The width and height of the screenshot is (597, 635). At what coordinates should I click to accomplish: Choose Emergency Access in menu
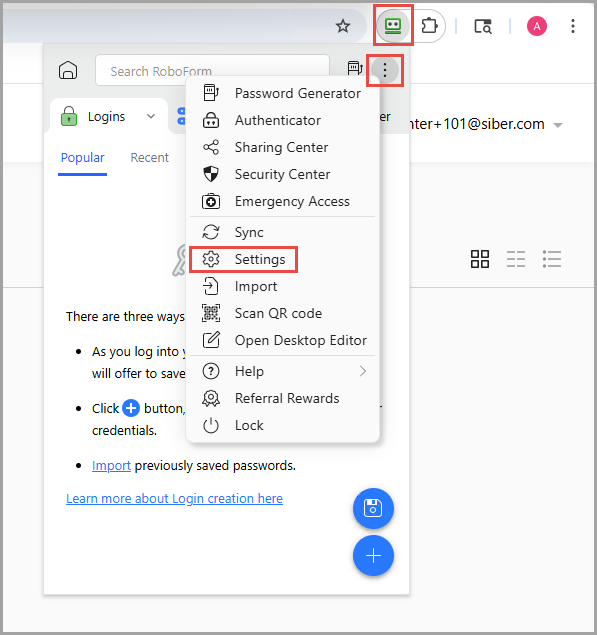coord(283,201)
